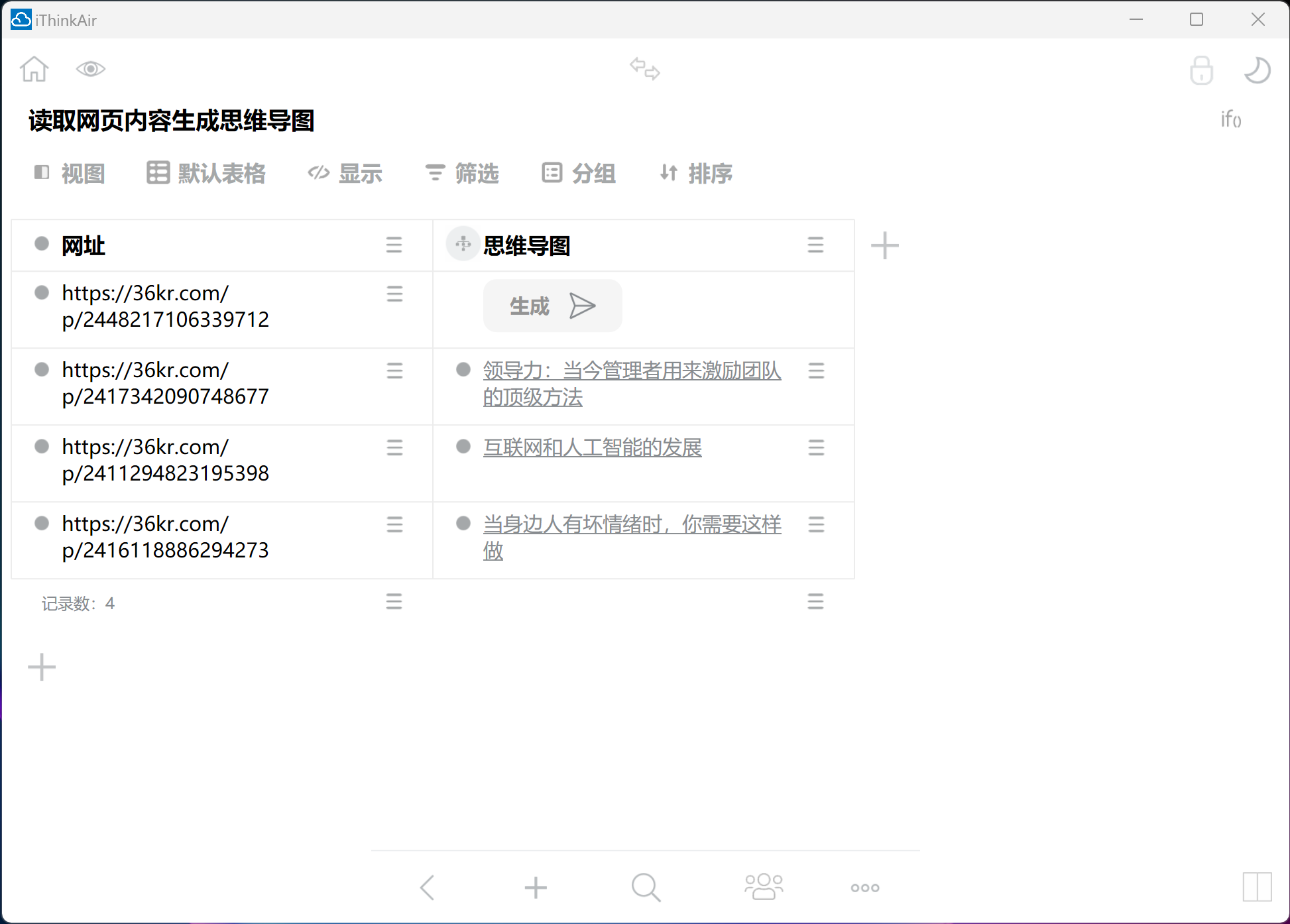
Task: Open the 视图 view menu
Action: point(70,174)
